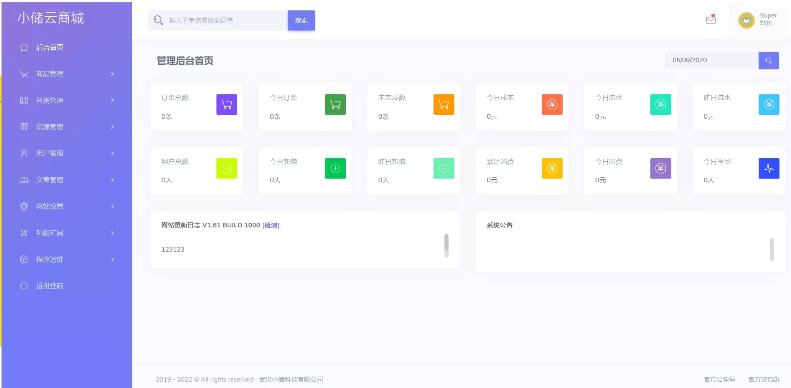Click the purple cart icon for total orders
Screen dimensions: 791x388
(227, 104)
